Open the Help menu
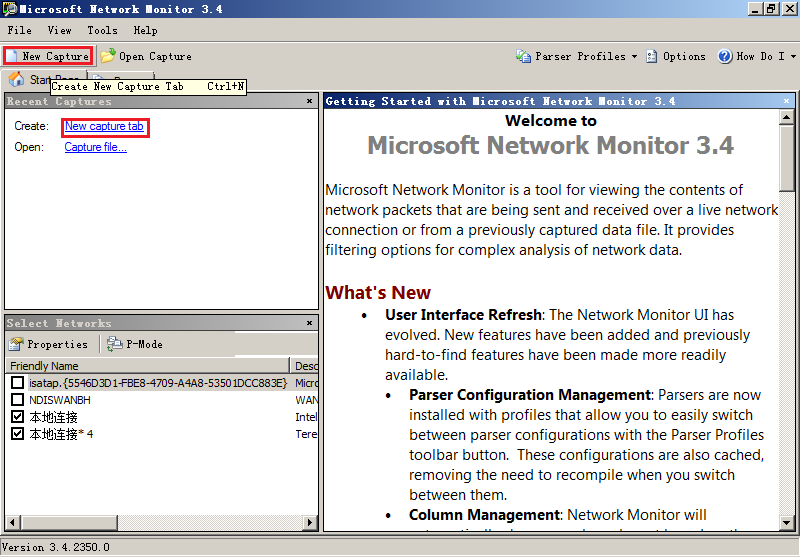This screenshot has width=800, height=557. click(x=145, y=30)
